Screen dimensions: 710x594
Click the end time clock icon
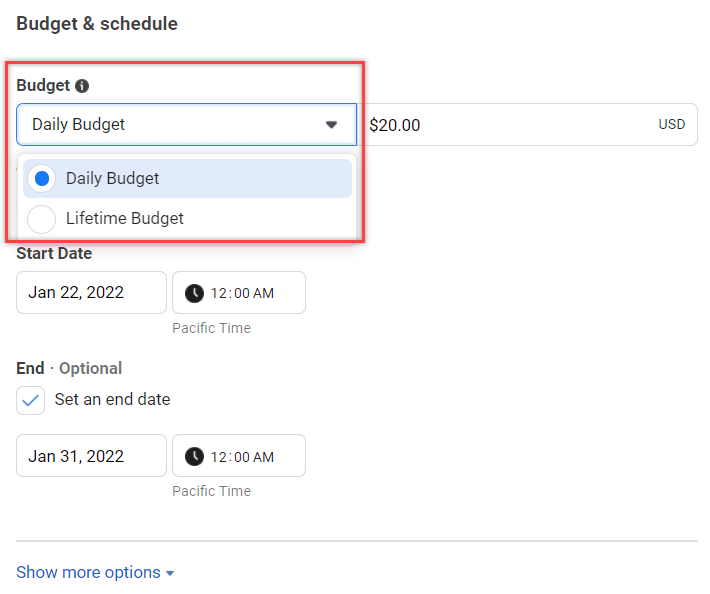coord(194,456)
